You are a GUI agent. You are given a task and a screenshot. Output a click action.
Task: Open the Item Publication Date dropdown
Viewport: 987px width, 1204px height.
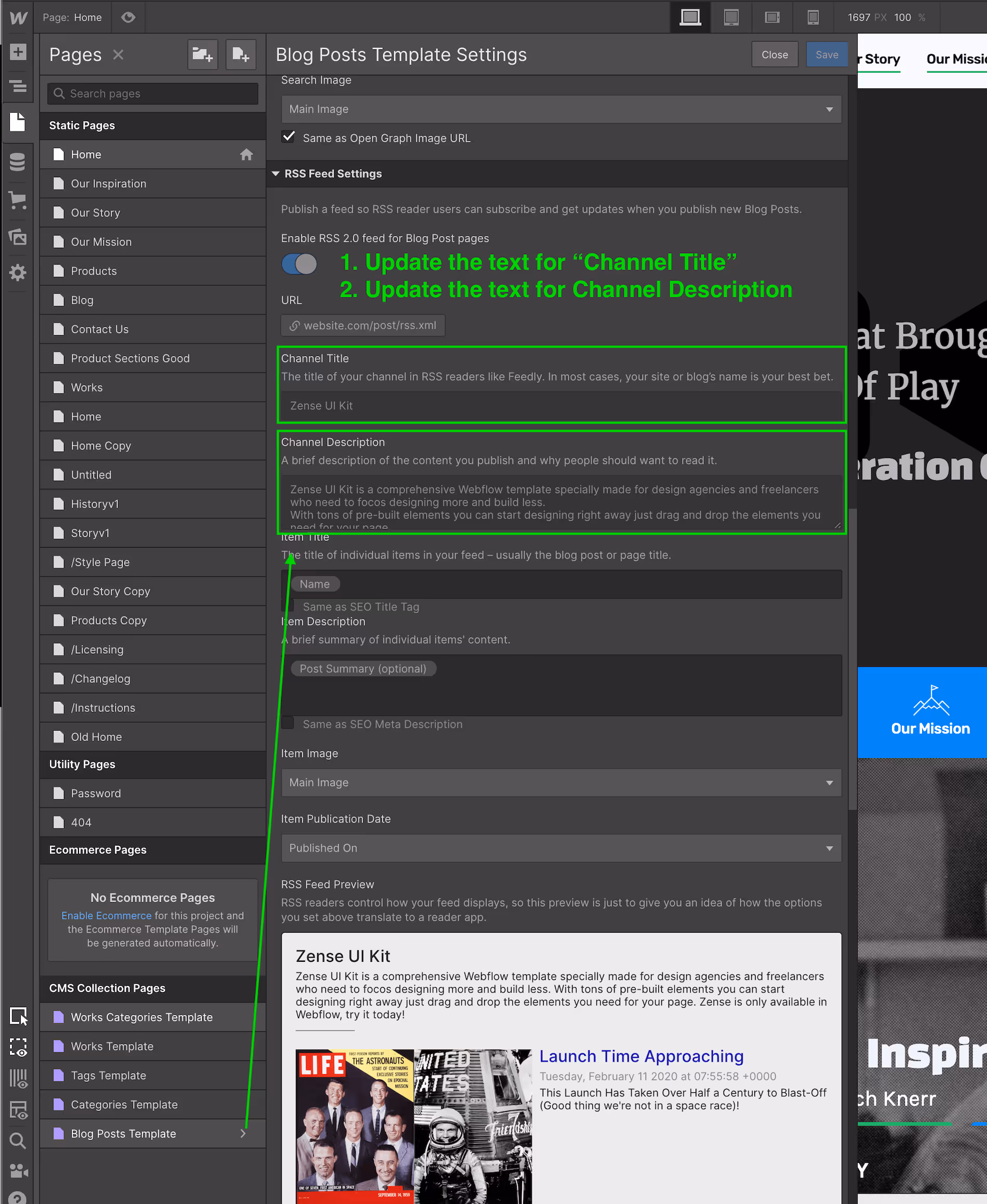(x=561, y=848)
